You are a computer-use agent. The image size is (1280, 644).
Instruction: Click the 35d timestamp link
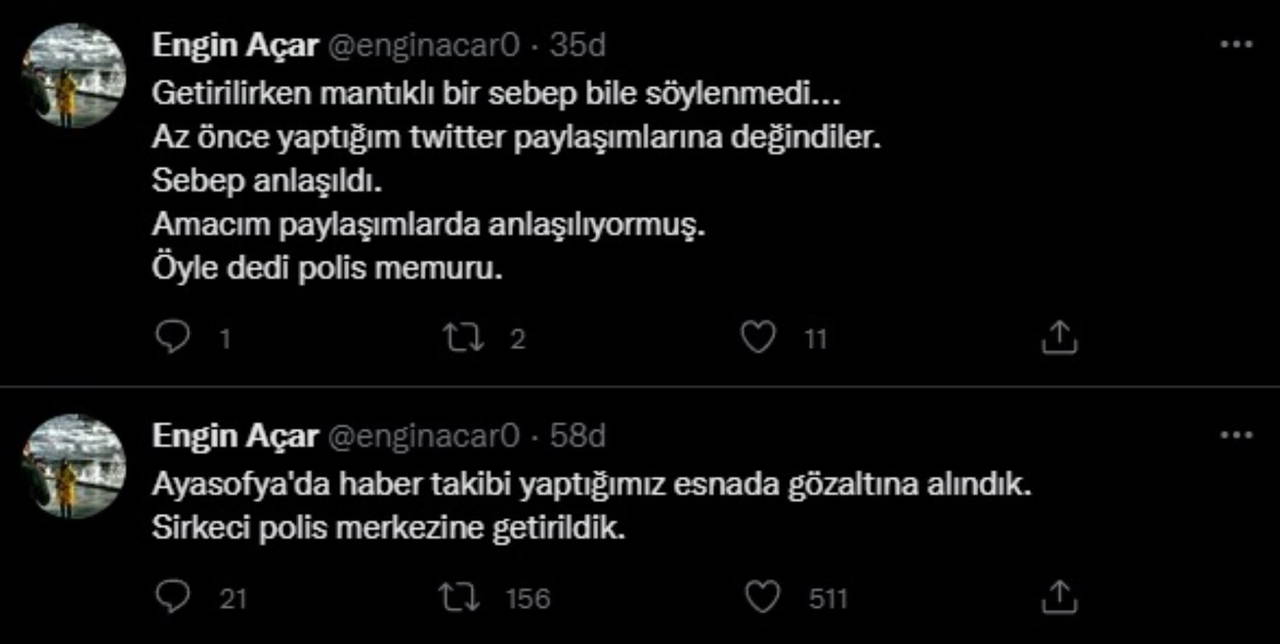[x=578, y=45]
